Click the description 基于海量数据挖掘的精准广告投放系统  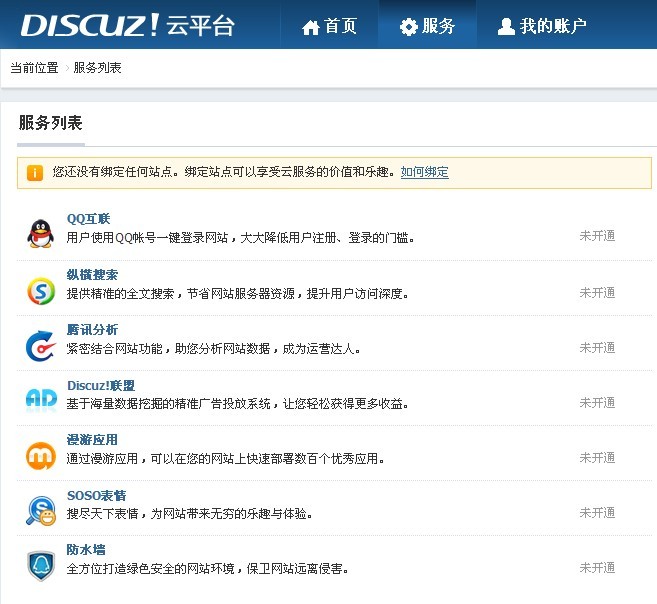pyautogui.click(x=237, y=404)
